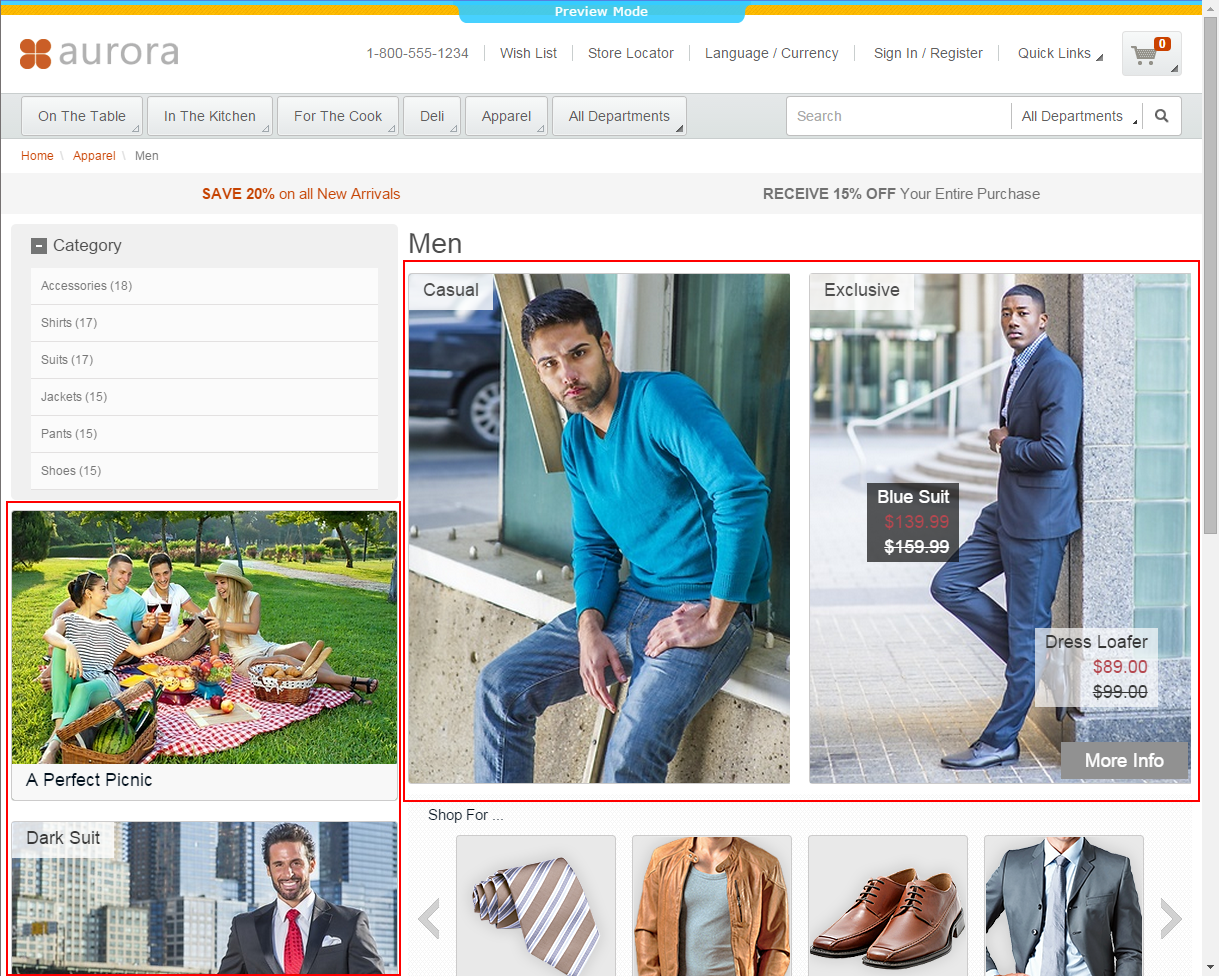The width and height of the screenshot is (1220, 976).
Task: Click the search magnifying glass icon
Action: [1161, 115]
